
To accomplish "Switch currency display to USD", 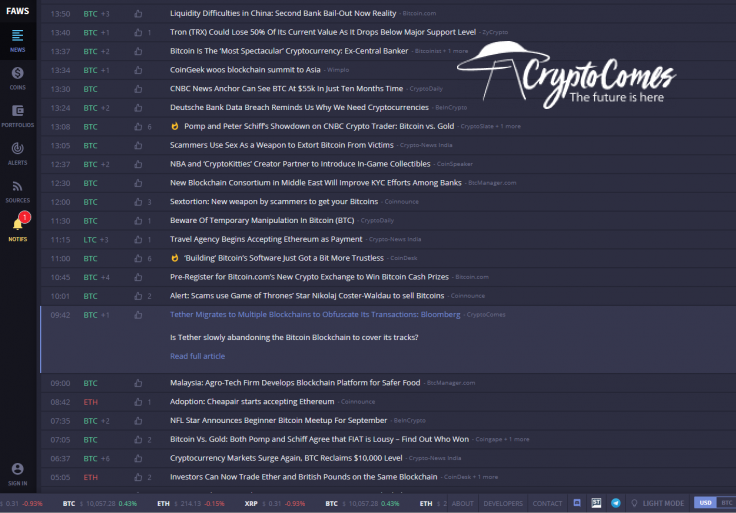I will [x=705, y=503].
